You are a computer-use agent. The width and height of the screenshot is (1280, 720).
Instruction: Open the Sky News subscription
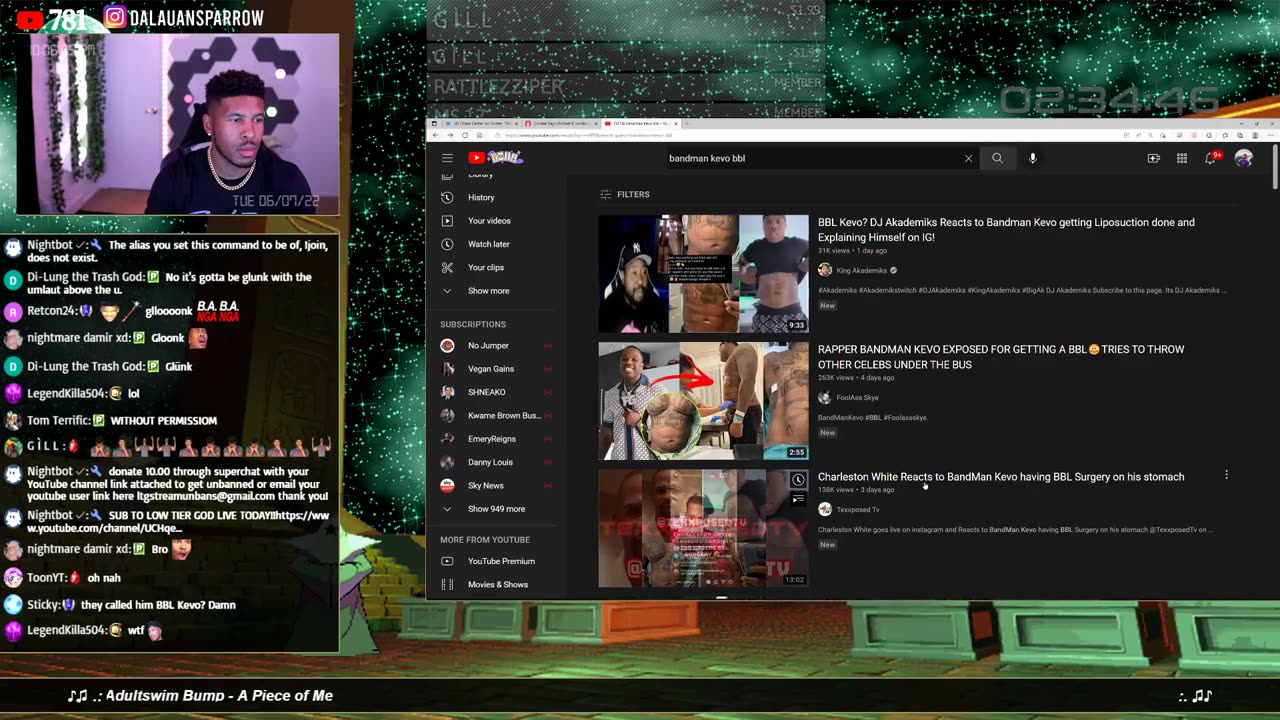click(x=497, y=485)
